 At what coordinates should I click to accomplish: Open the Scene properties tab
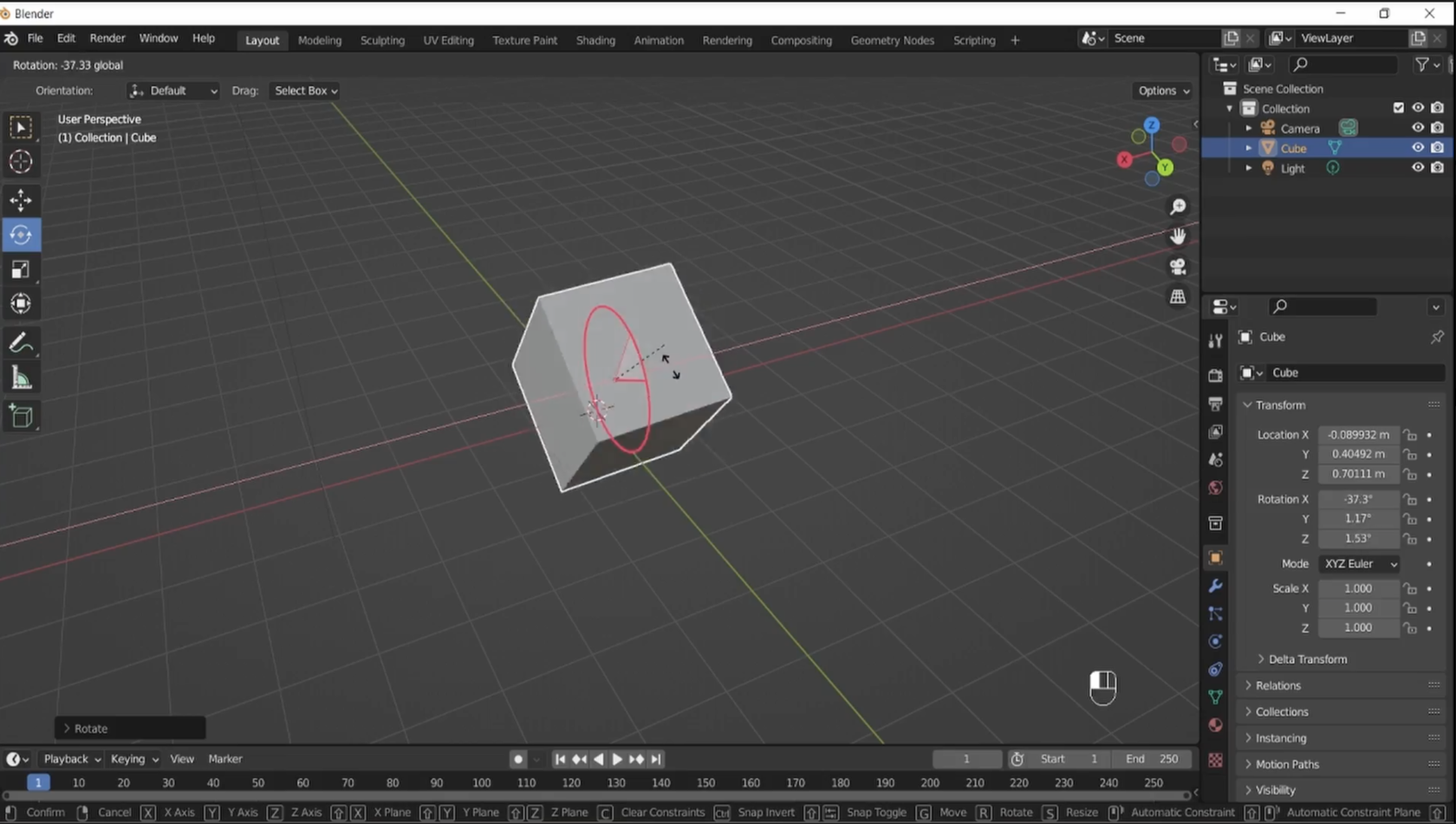click(1215, 460)
